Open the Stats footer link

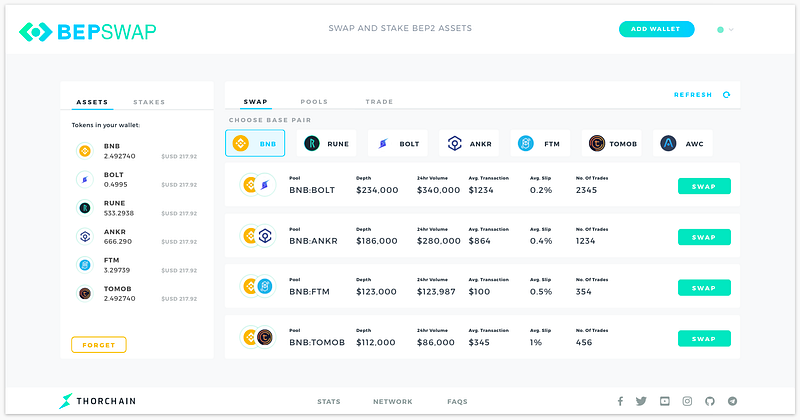tap(329, 402)
